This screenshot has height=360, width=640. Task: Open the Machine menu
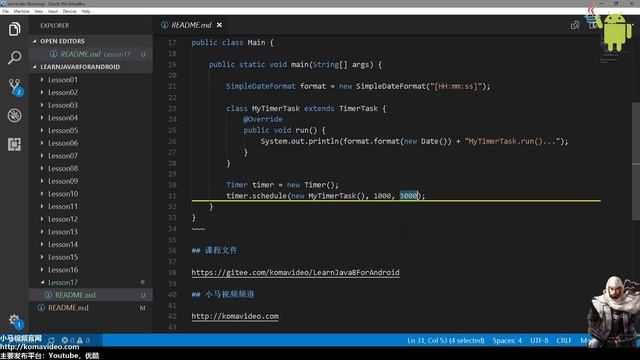point(21,11)
